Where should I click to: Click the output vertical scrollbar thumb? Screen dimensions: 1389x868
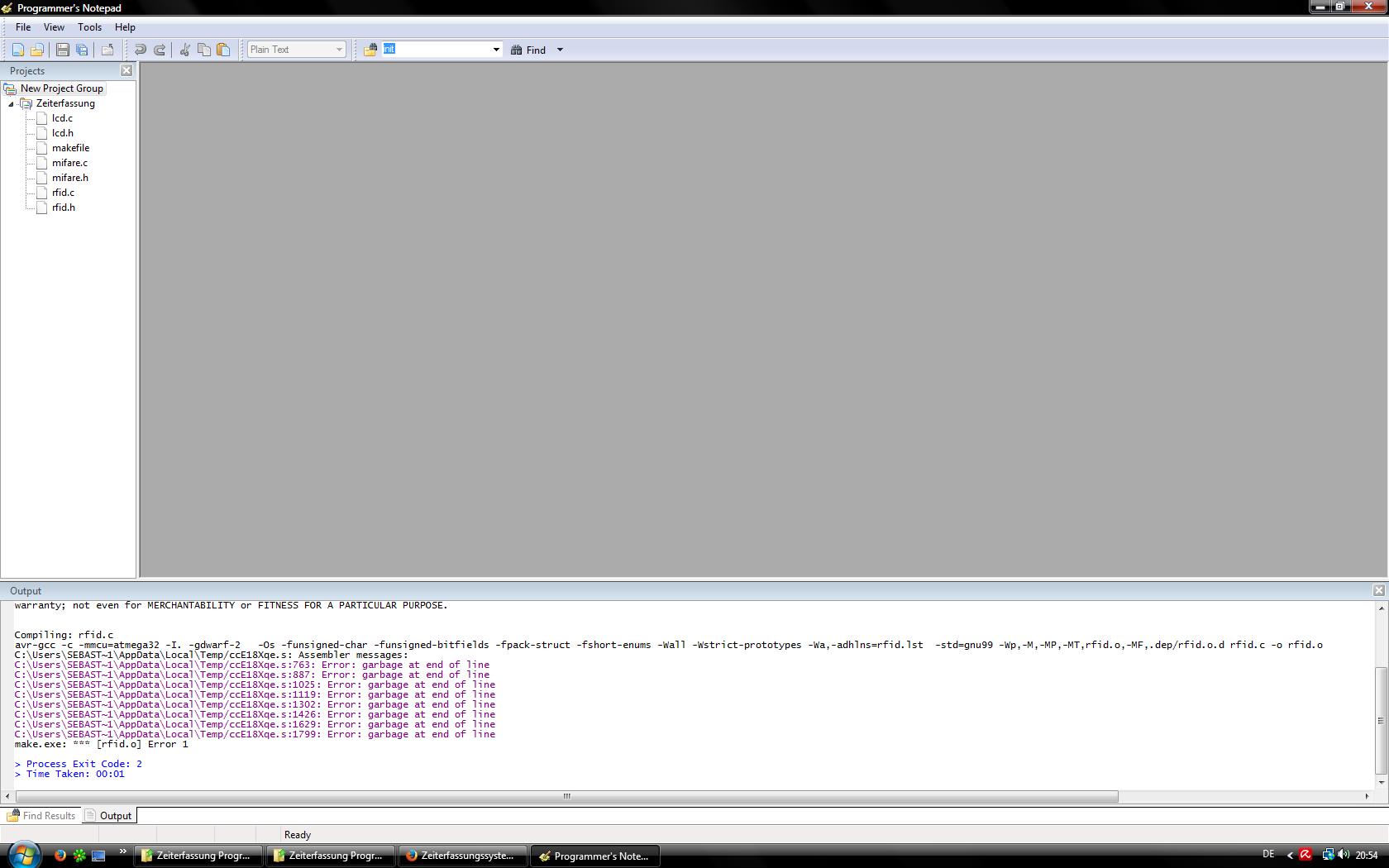pos(1380,720)
